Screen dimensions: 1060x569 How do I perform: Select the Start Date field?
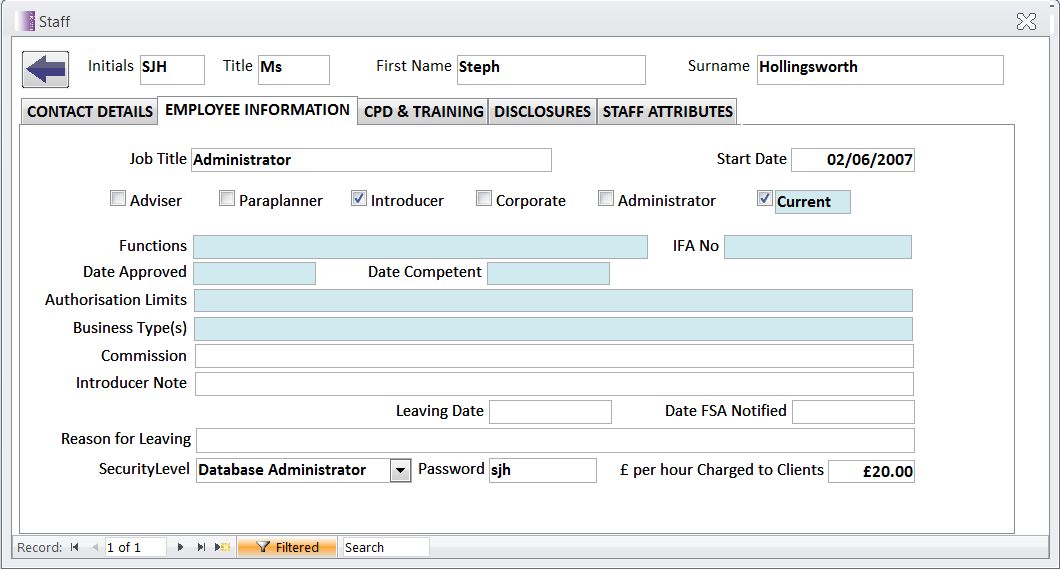pyautogui.click(x=852, y=160)
